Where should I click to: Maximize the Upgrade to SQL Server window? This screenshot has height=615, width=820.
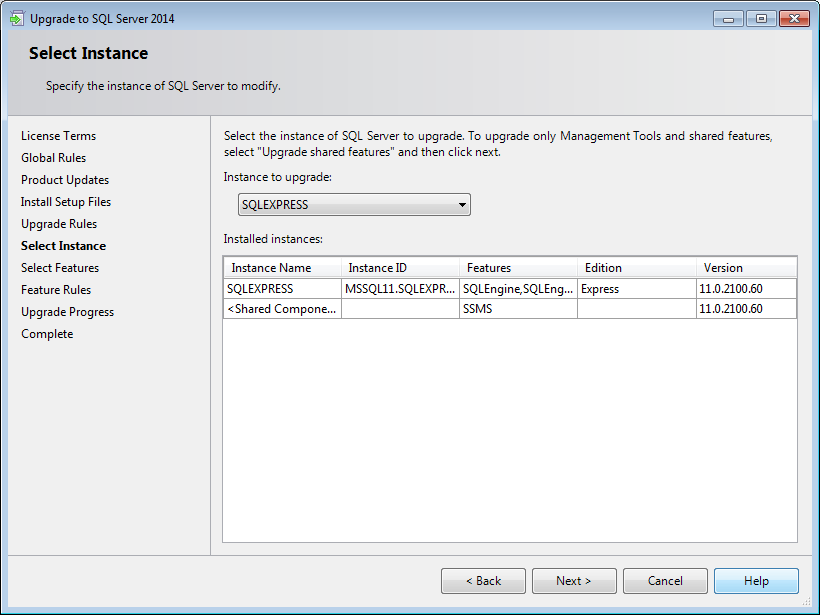[x=761, y=19]
